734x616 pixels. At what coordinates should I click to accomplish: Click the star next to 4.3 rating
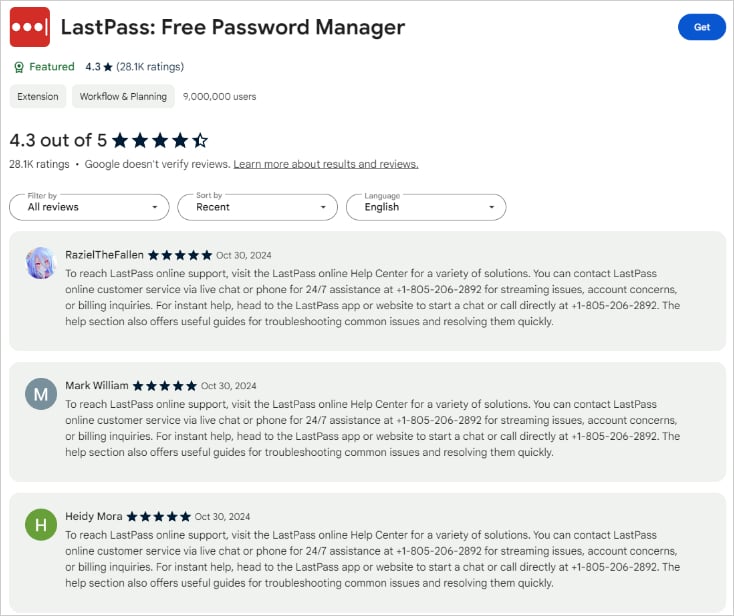[x=107, y=67]
